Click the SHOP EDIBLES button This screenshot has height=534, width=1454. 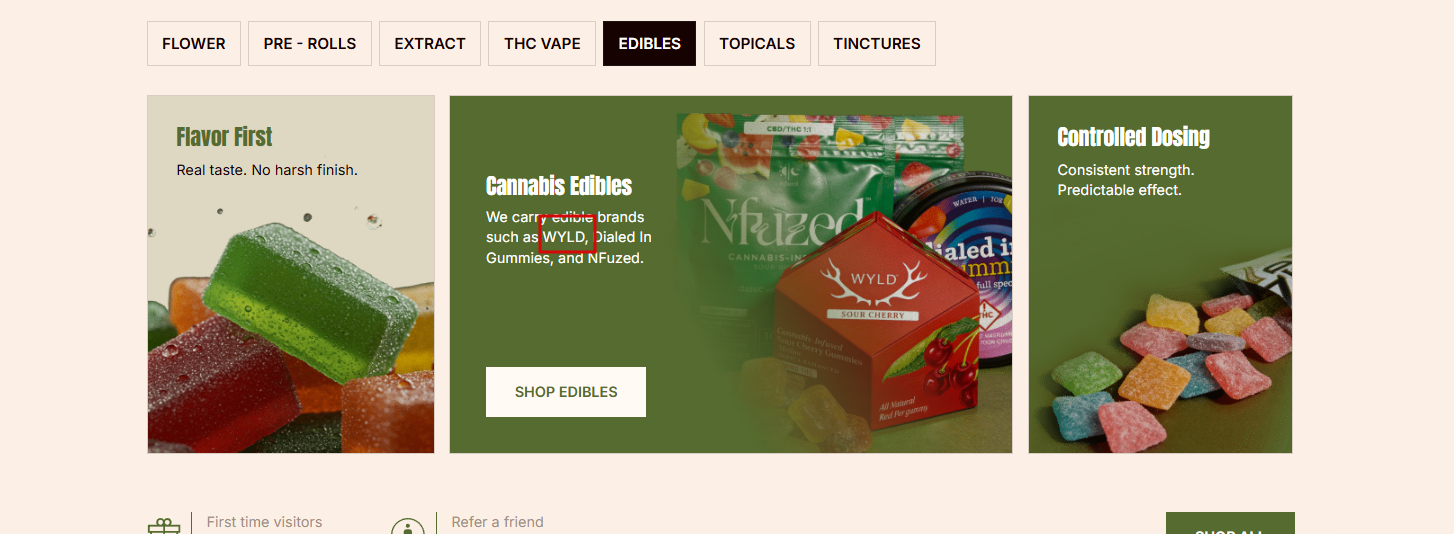566,392
